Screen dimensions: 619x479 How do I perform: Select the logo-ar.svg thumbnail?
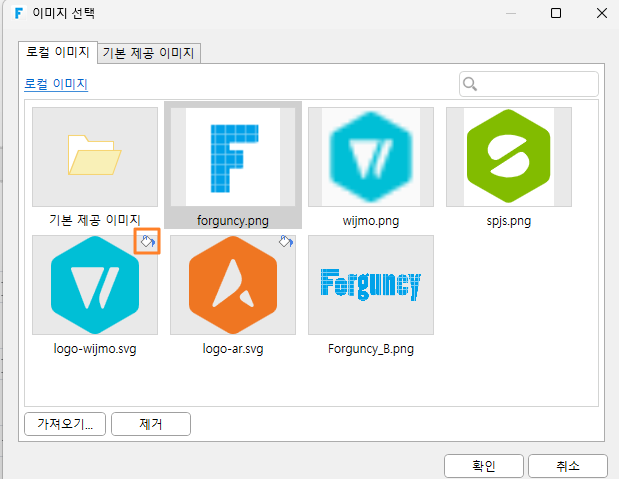pos(233,285)
